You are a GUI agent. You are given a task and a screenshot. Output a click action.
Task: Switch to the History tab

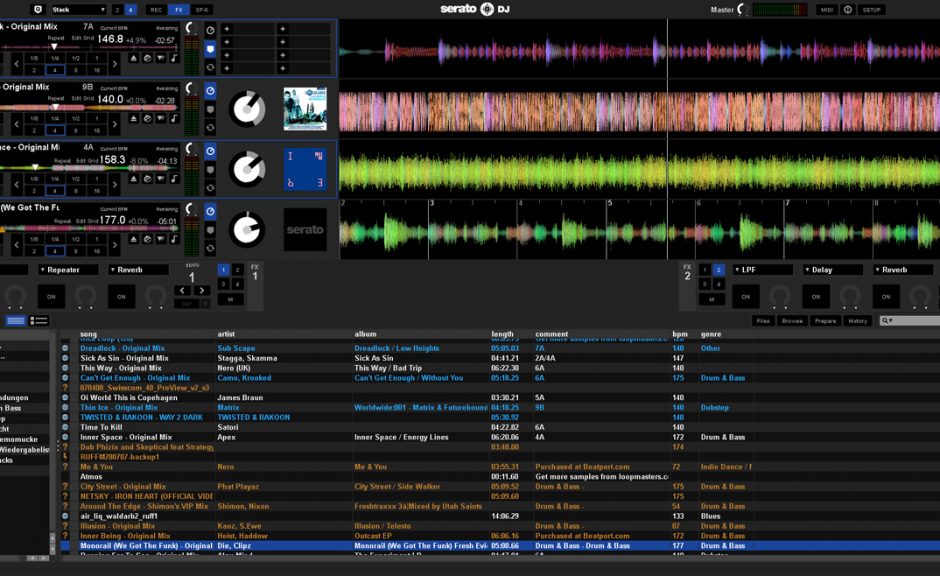858,321
